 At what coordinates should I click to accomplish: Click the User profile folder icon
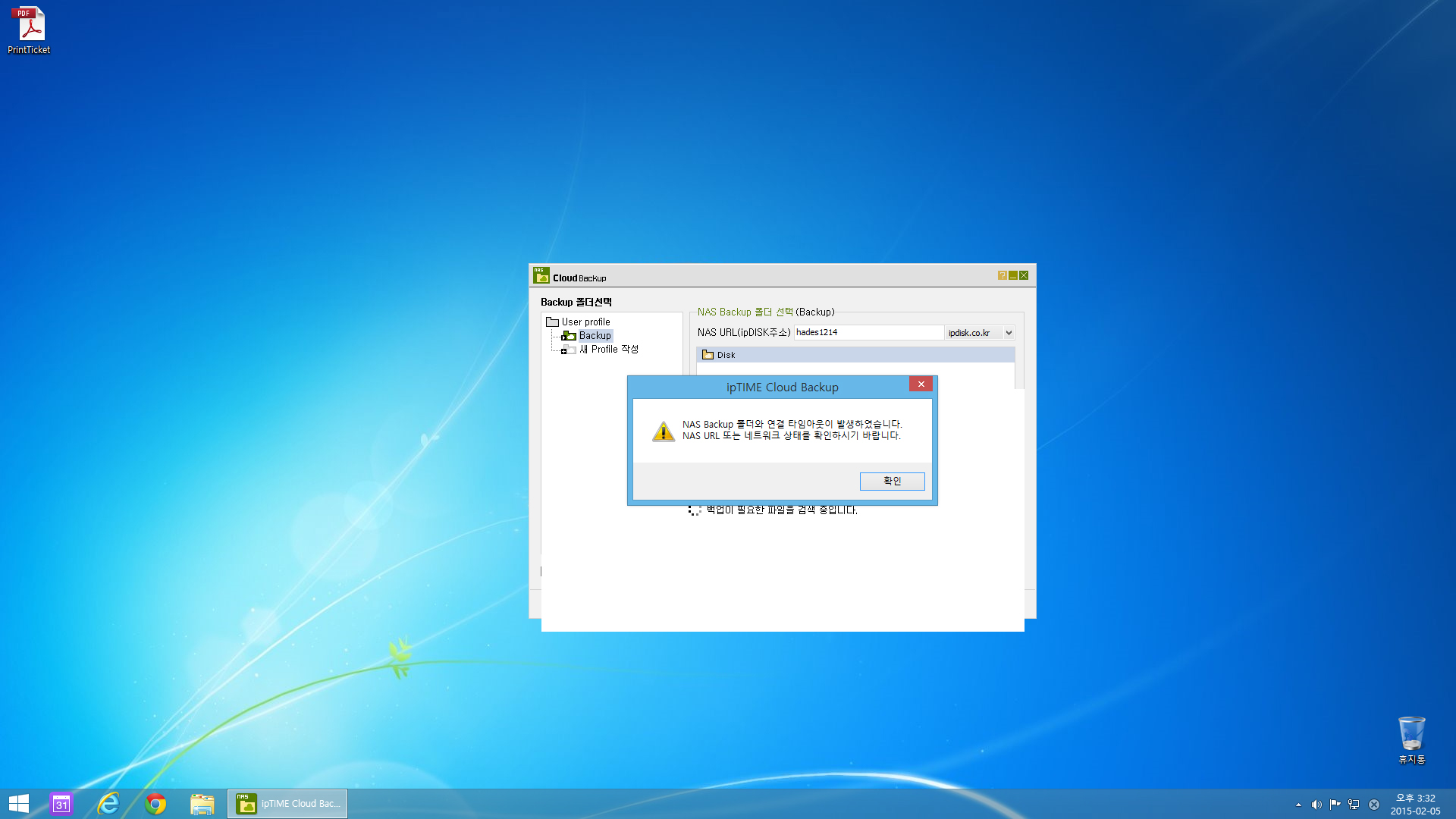(x=552, y=322)
